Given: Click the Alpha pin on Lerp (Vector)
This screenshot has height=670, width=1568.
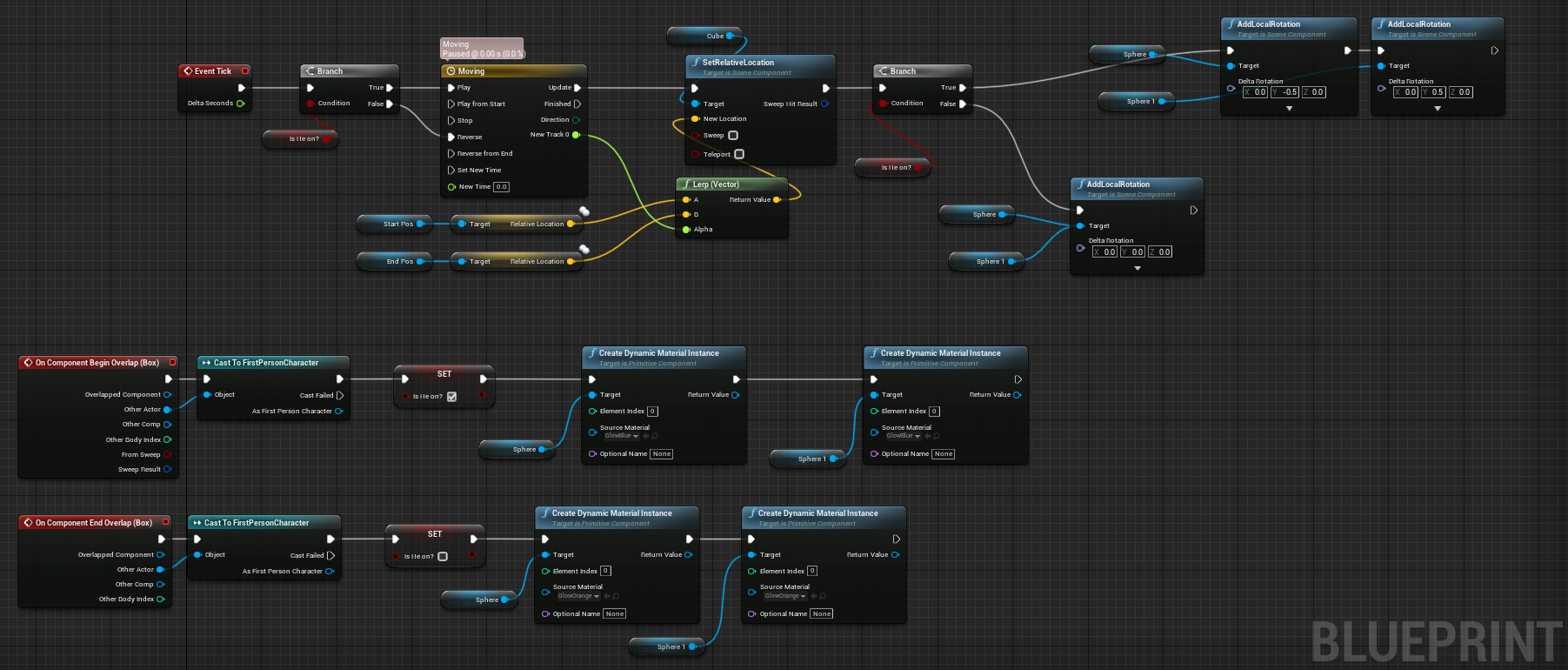Looking at the screenshot, I should [x=686, y=229].
